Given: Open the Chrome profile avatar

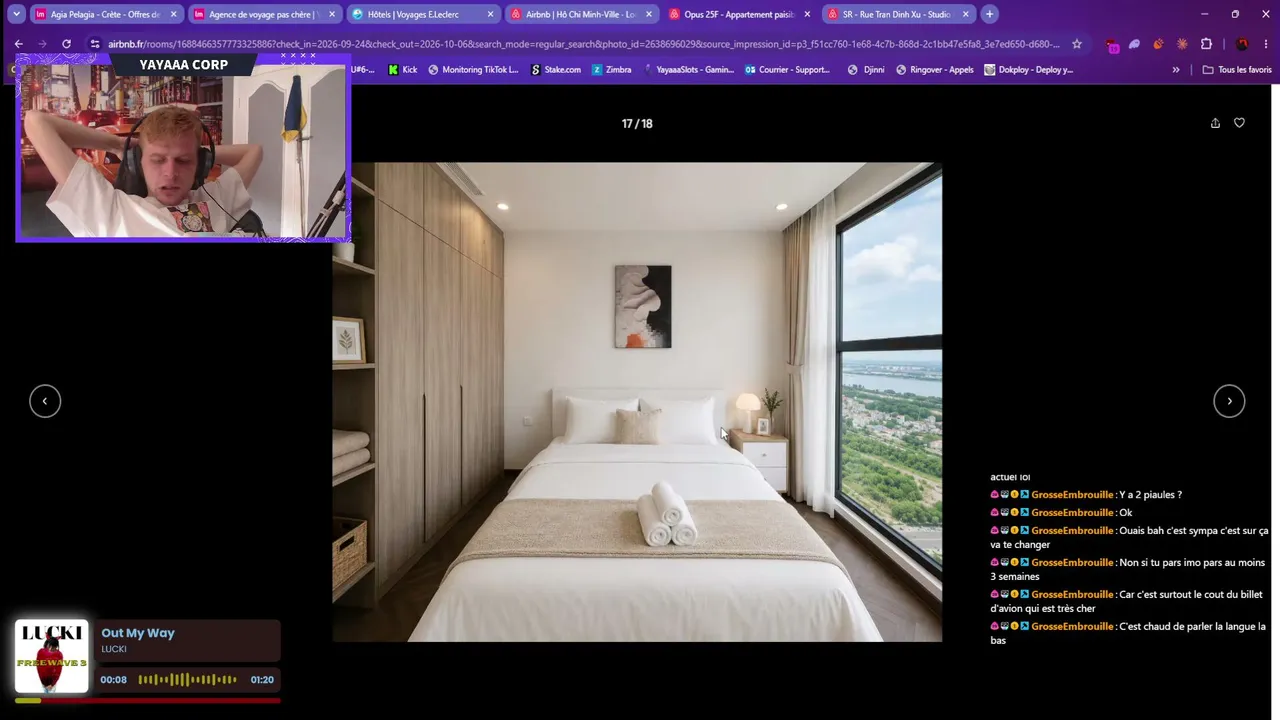Looking at the screenshot, I should click(1242, 44).
